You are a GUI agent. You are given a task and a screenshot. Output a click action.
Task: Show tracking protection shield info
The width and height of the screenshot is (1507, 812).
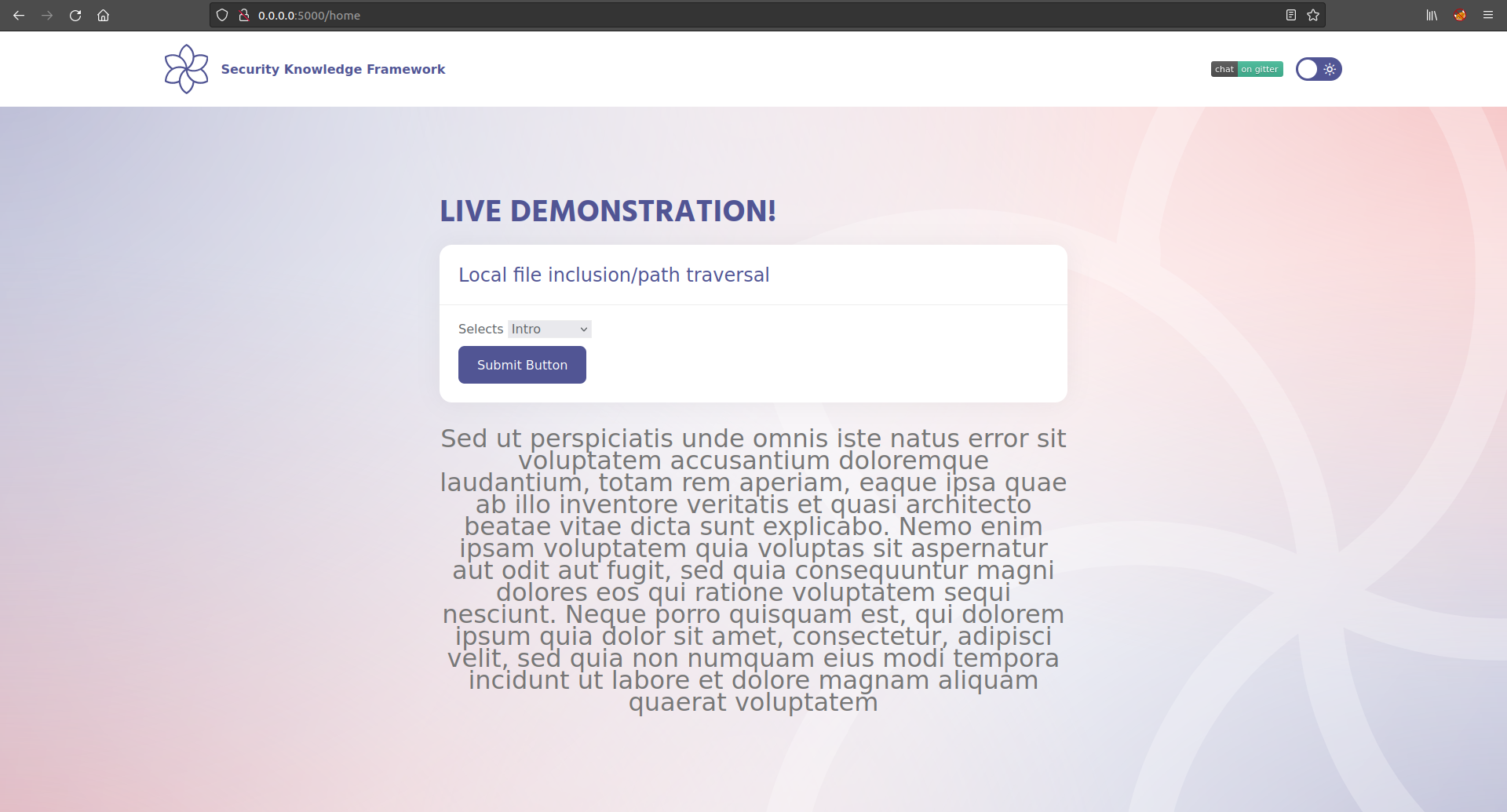[222, 15]
